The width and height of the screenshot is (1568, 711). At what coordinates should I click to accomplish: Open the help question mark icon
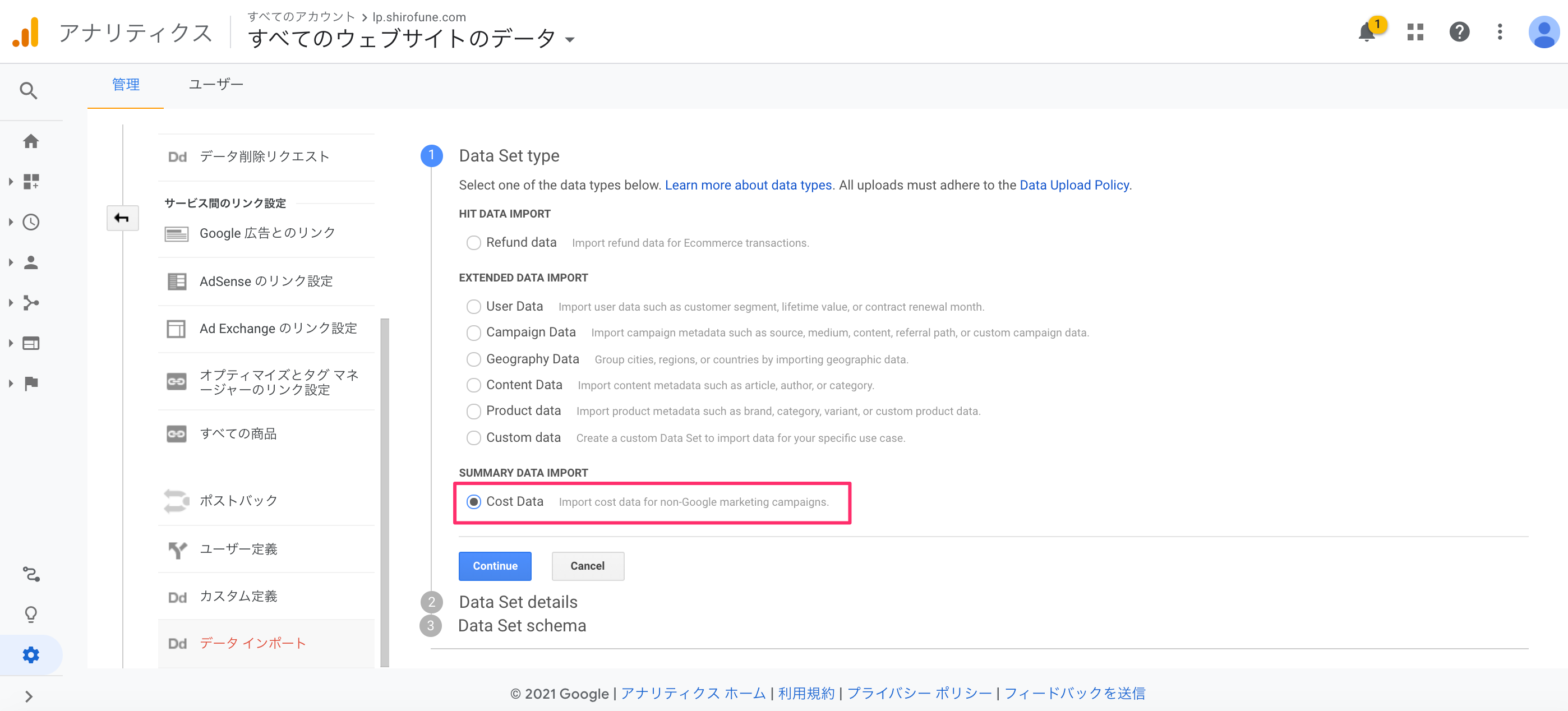click(x=1459, y=31)
